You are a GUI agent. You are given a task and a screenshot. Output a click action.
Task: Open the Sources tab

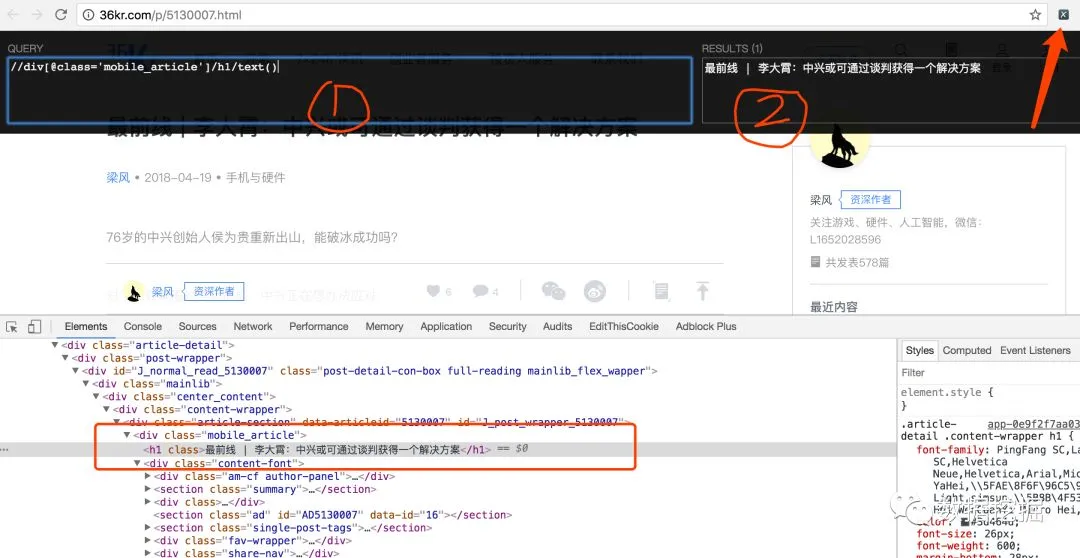(198, 327)
